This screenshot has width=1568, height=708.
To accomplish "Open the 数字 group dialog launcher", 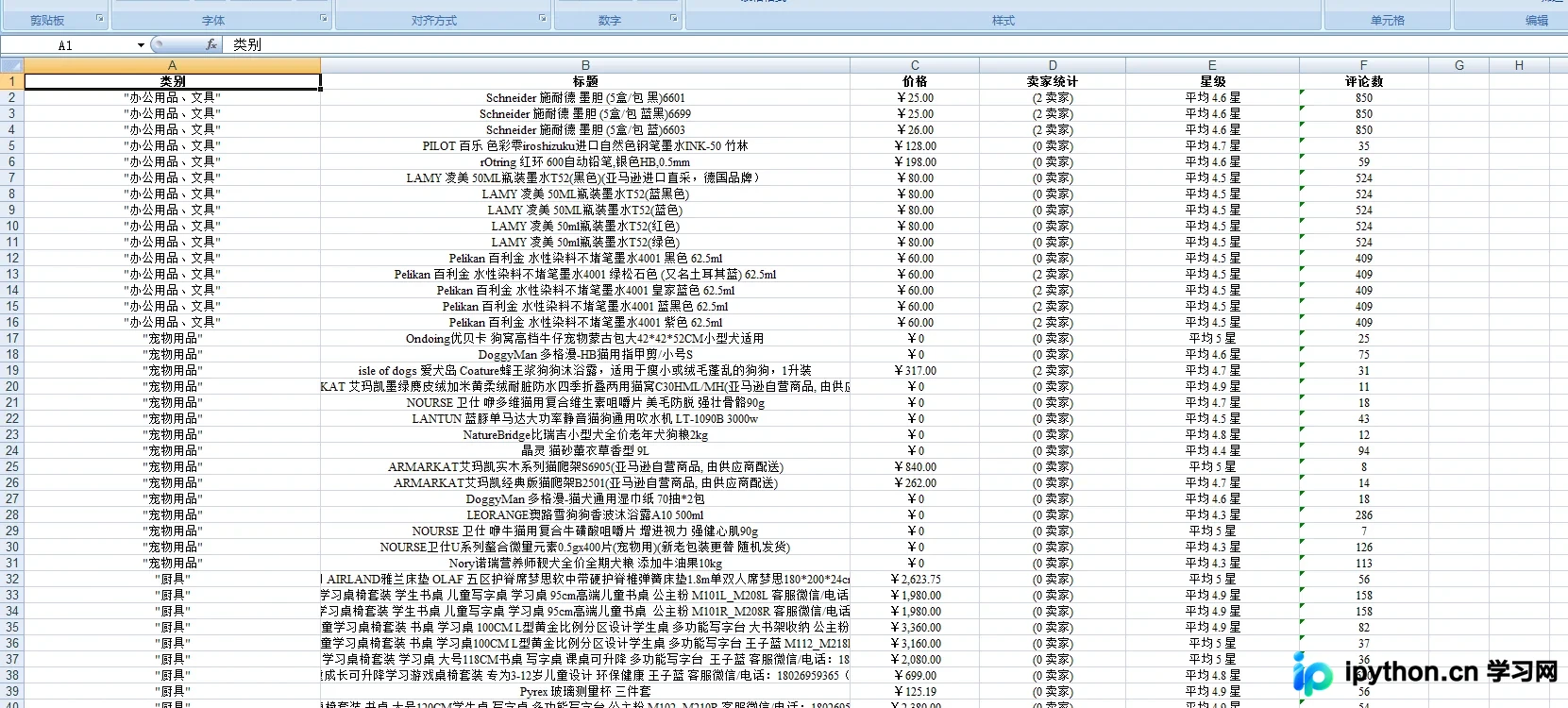I will pos(674,18).
